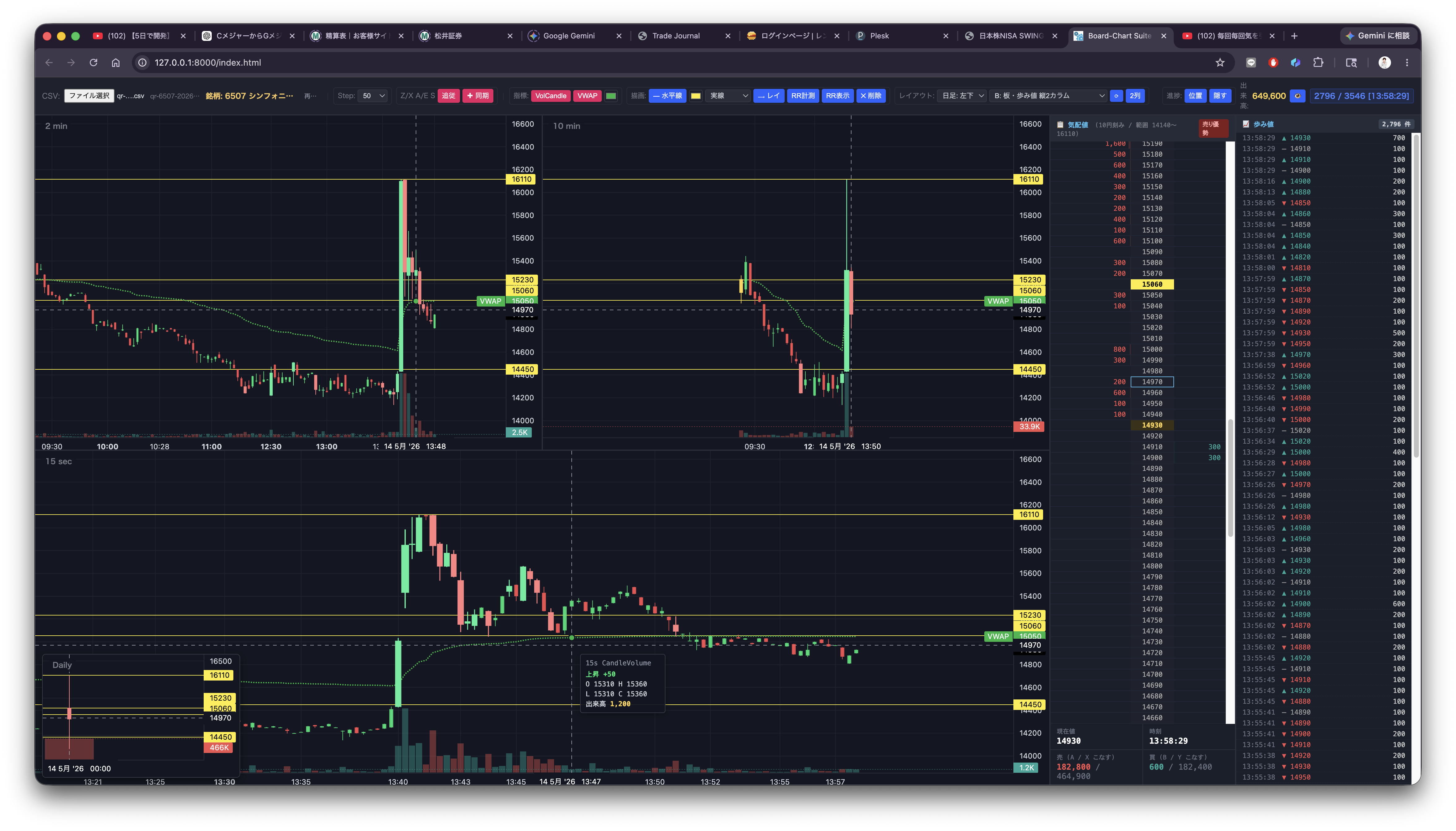Screen dimensions: 1456x831
Task: Click the address bar URL field
Action: (679, 62)
